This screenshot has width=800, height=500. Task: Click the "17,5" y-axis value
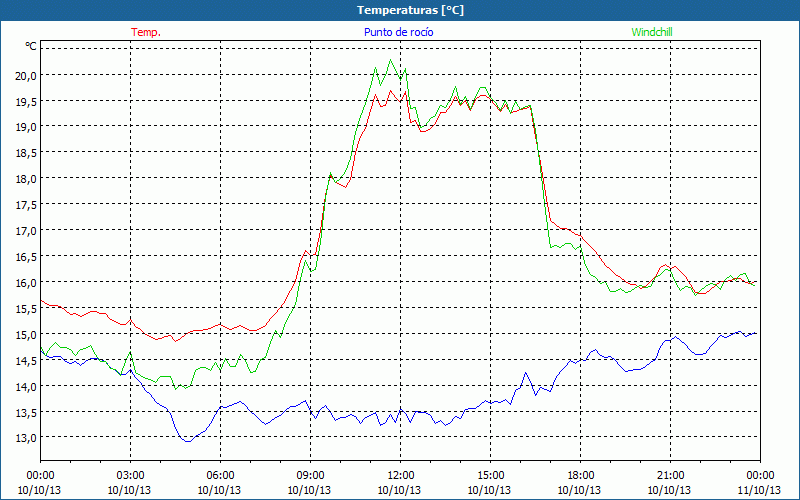point(27,205)
